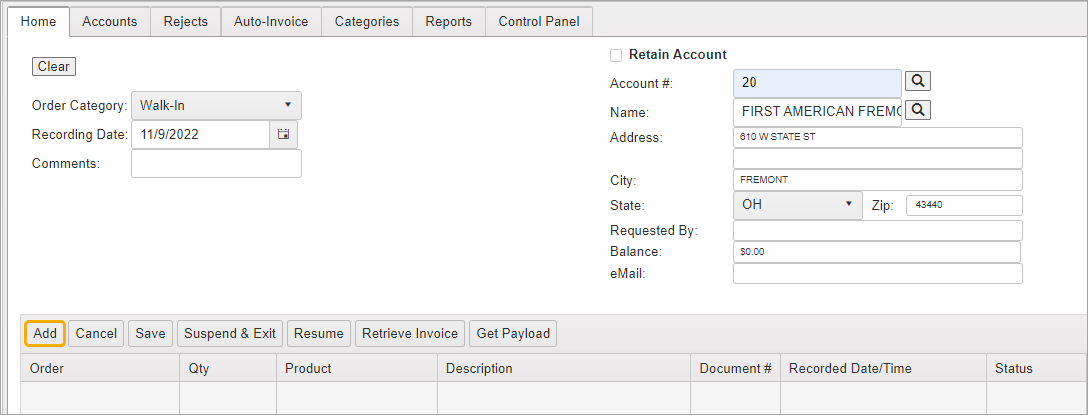
Task: Select the Control Panel tab
Action: pos(539,21)
